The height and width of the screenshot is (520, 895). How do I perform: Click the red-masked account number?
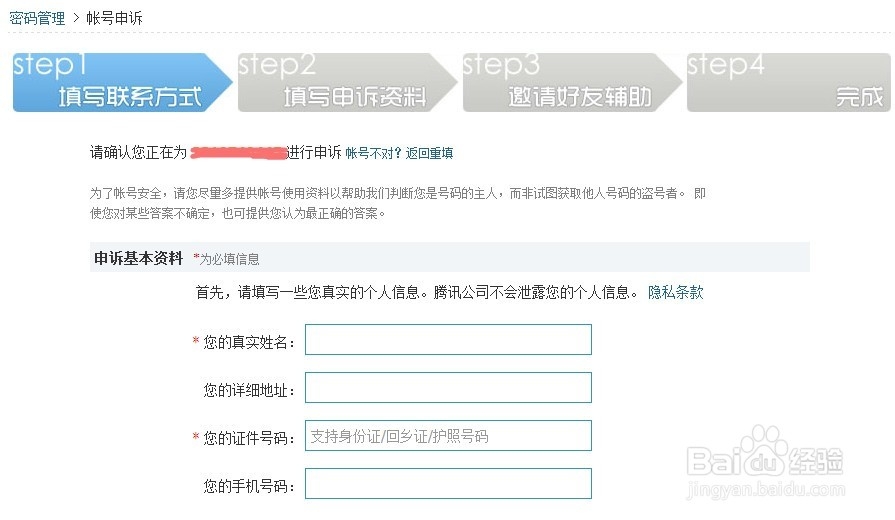(x=239, y=153)
